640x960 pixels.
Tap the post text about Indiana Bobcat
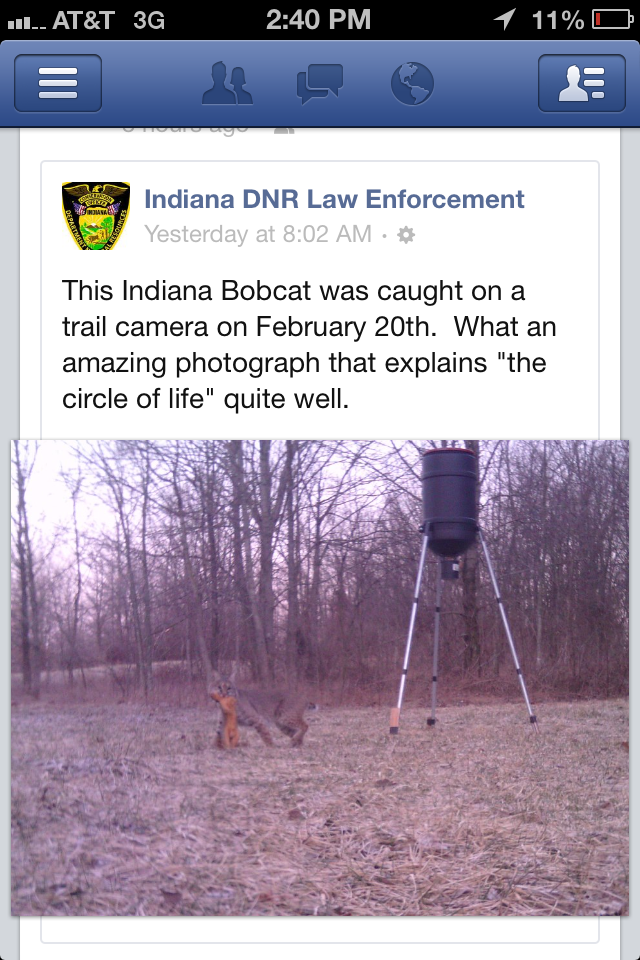click(309, 345)
